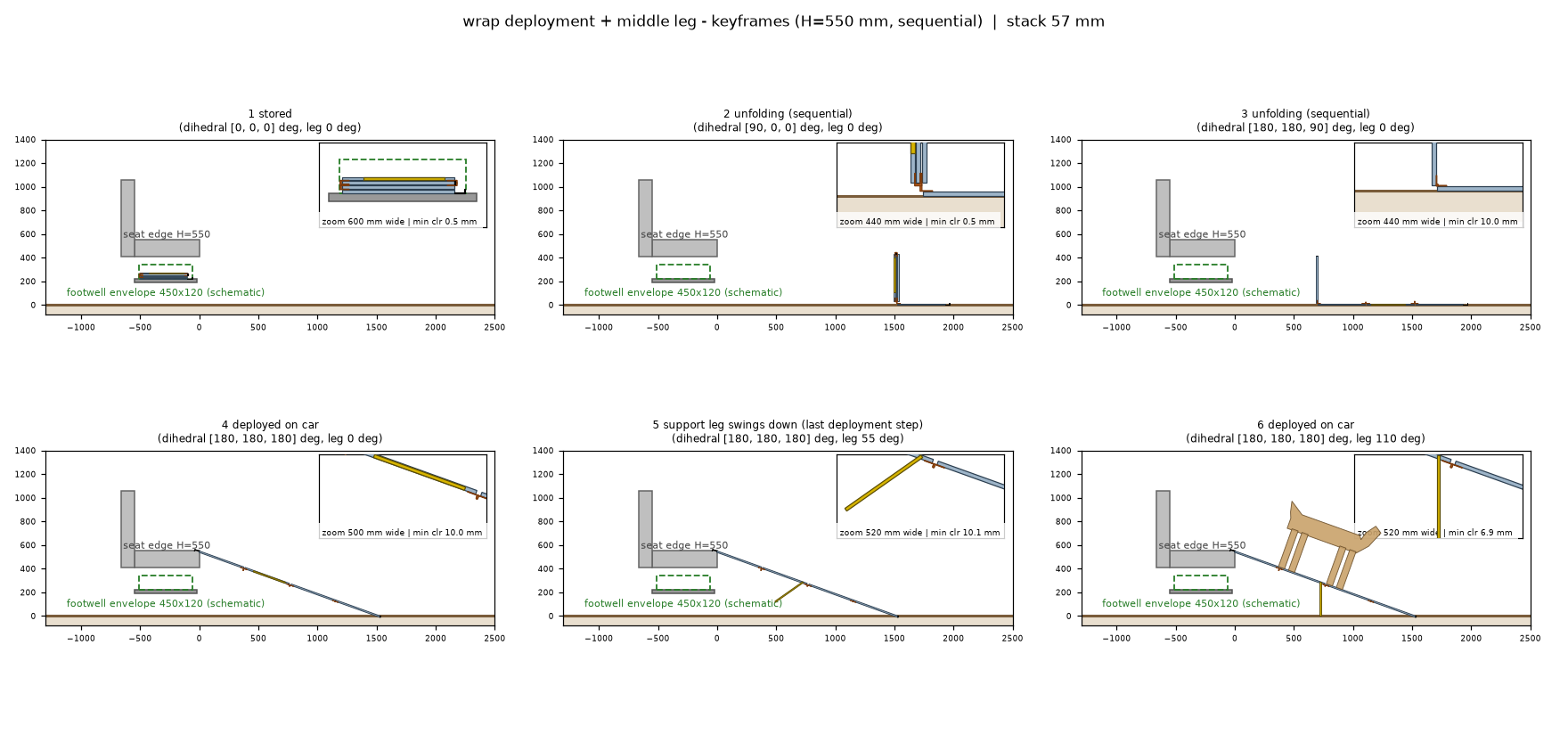1568x735 pixels.
Task: Click the green dashed footwell box in panel 4
Action: (166, 583)
